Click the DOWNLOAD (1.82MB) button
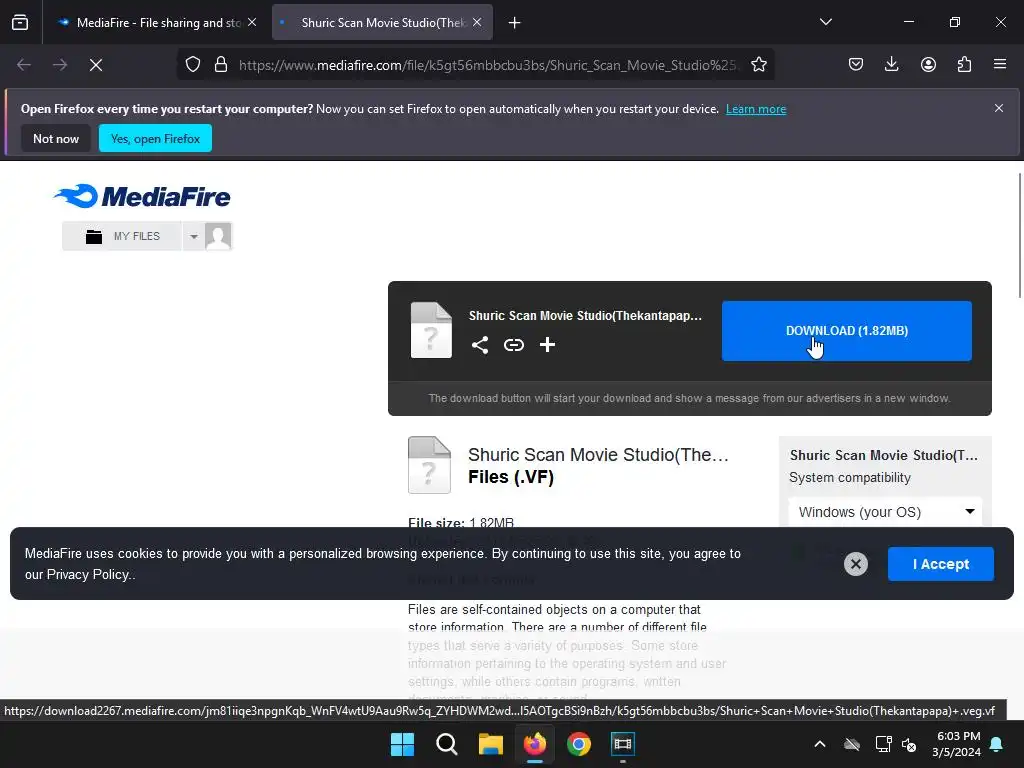This screenshot has height=768, width=1024. 846,331
